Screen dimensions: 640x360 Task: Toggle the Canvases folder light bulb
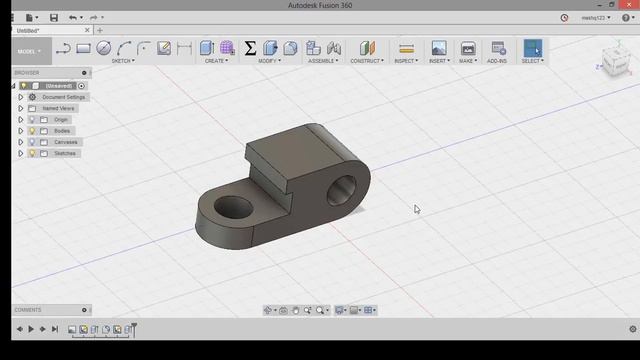coord(32,142)
